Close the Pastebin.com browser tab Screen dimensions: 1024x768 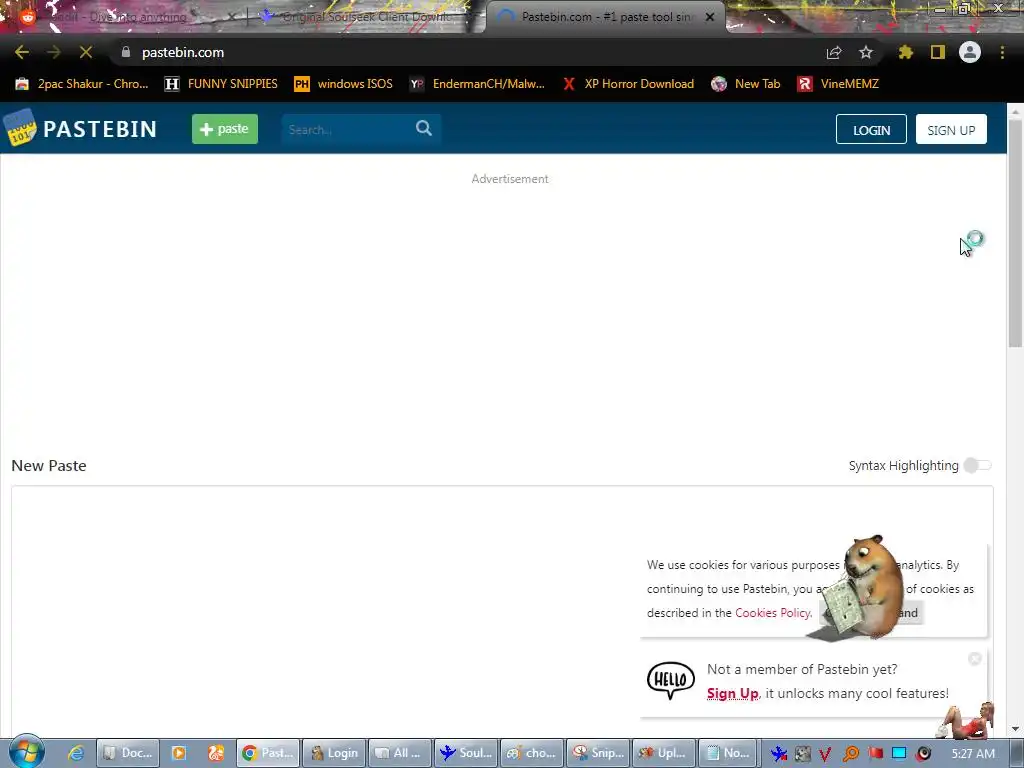pos(710,17)
